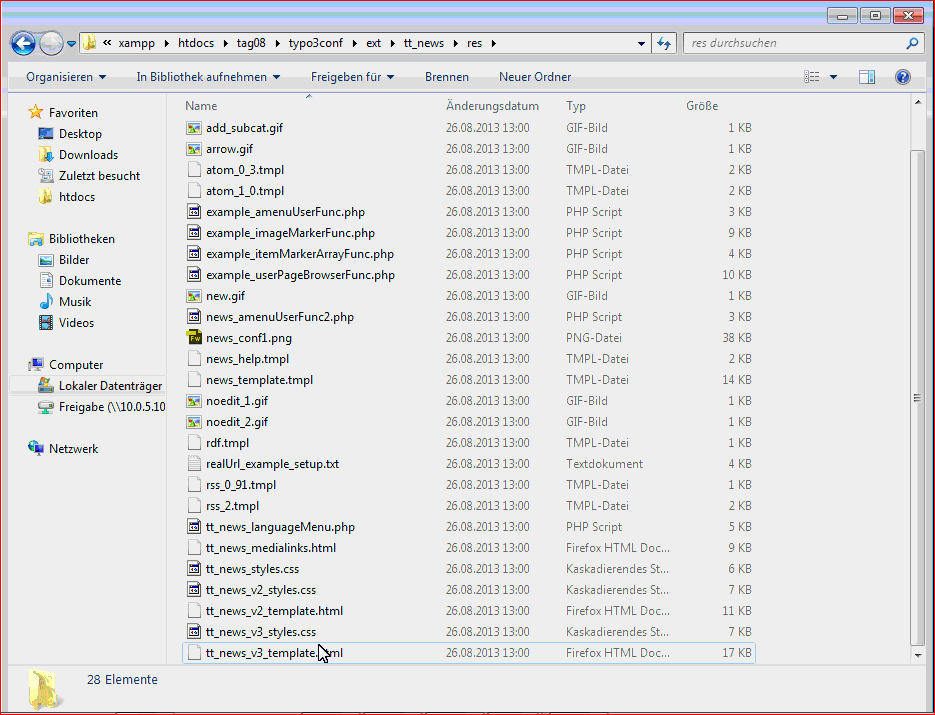Screen dimensions: 935x715
Task: Click the refresh icon beside address bar
Action: pos(664,44)
